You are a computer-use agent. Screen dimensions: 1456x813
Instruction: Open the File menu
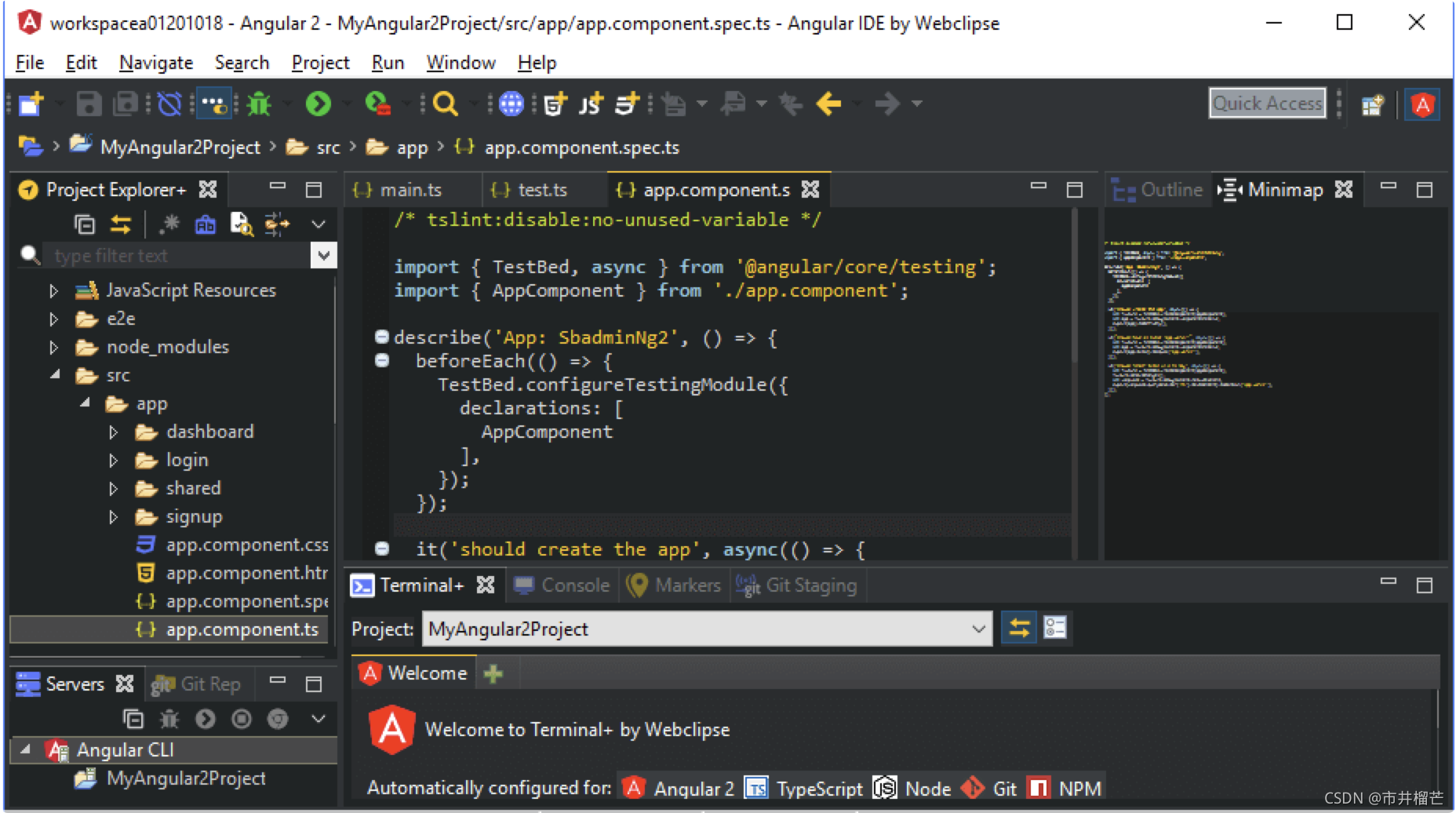pyautogui.click(x=30, y=63)
